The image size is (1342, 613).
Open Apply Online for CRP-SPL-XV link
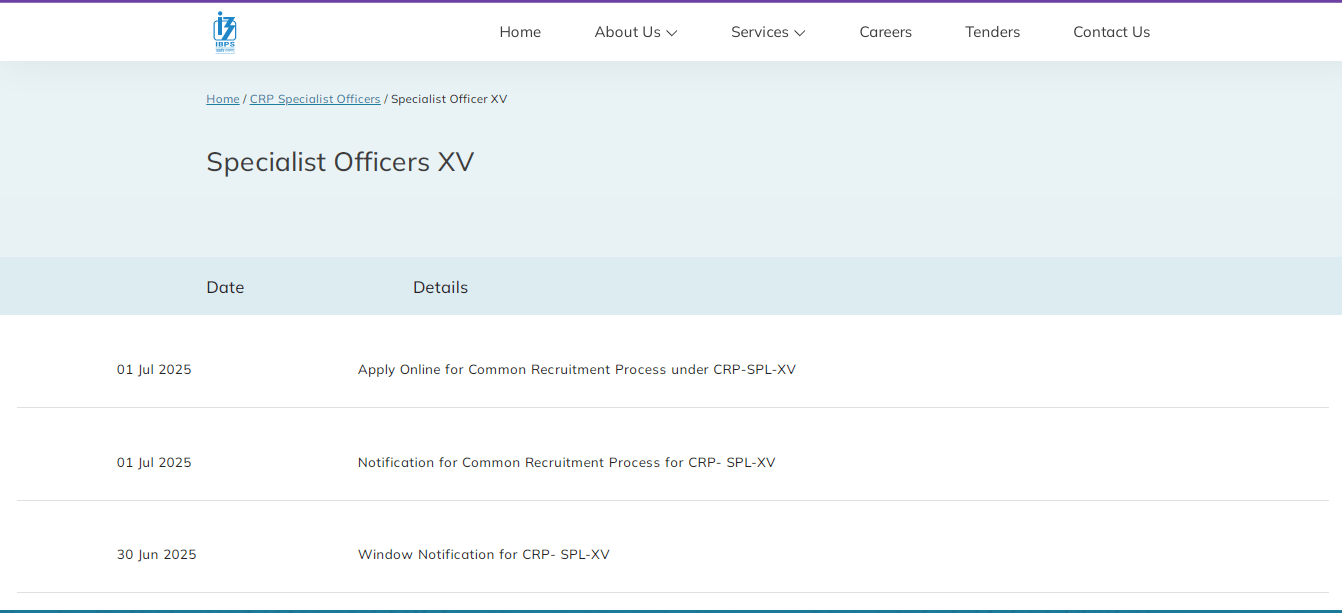click(577, 370)
